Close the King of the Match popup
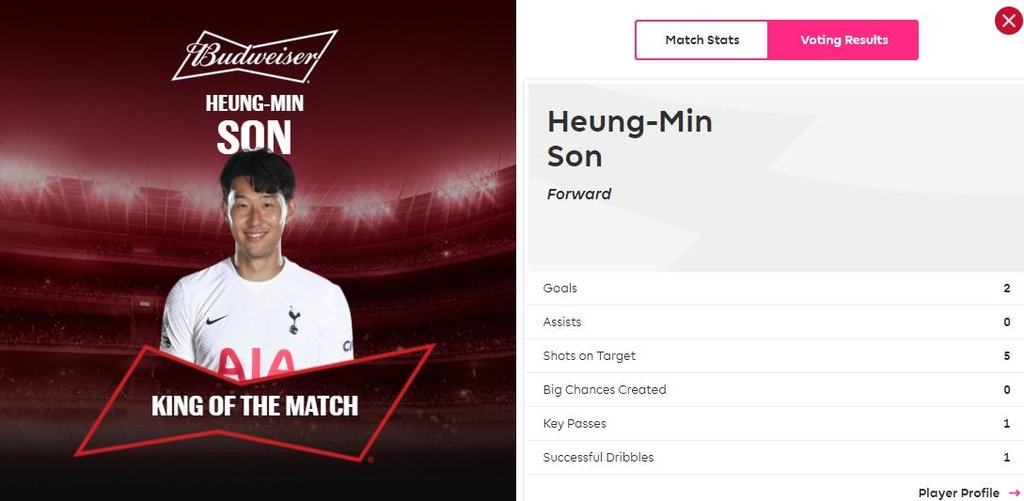This screenshot has width=1024, height=501. (x=1008, y=21)
